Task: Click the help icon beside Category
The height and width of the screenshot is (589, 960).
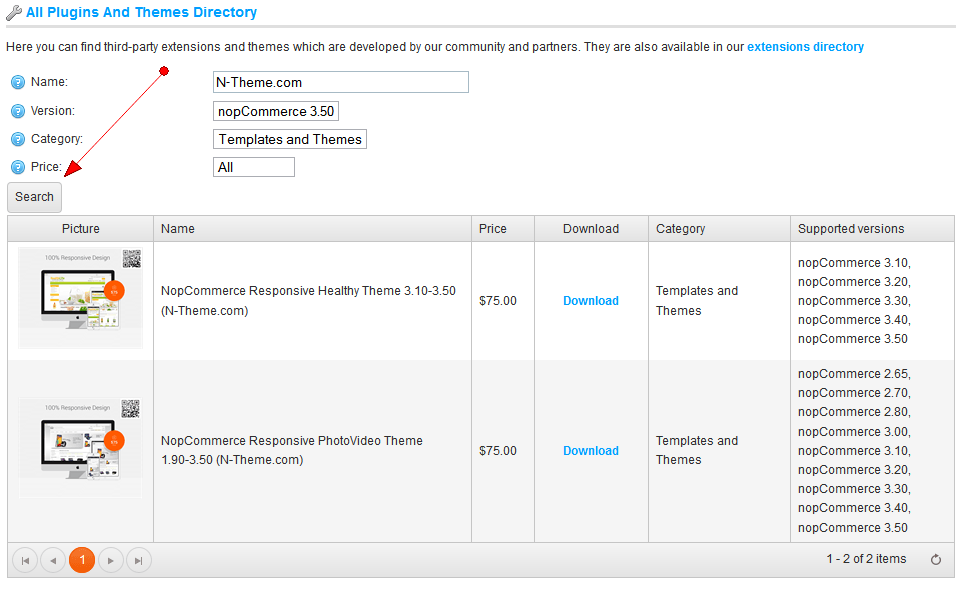Action: pos(18,139)
